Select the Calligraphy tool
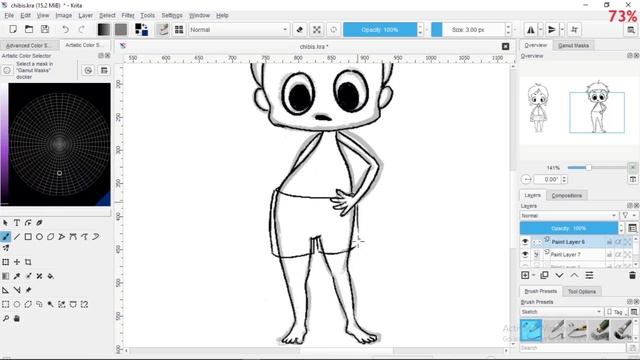The height and width of the screenshot is (360, 640). click(39, 223)
